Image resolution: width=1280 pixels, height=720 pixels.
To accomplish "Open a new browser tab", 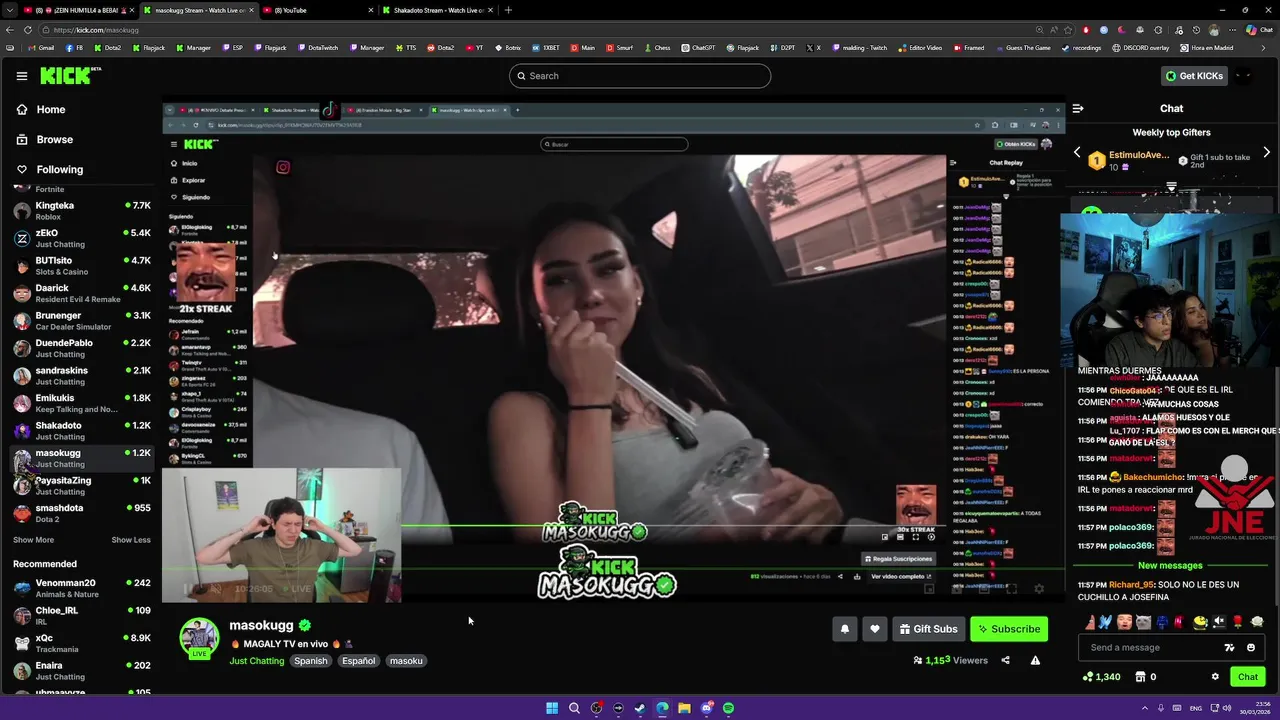I will click(508, 10).
